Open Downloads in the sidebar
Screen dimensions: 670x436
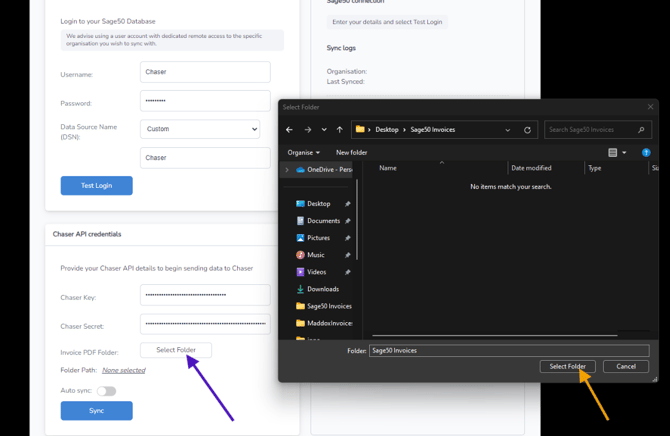point(322,289)
